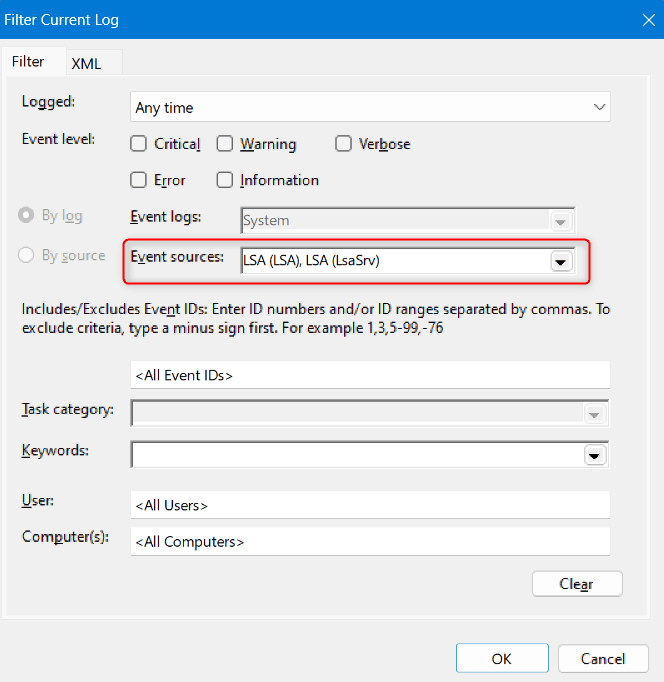Viewport: 664px width, 682px height.
Task: Enable the Error checkbox
Action: tap(138, 180)
